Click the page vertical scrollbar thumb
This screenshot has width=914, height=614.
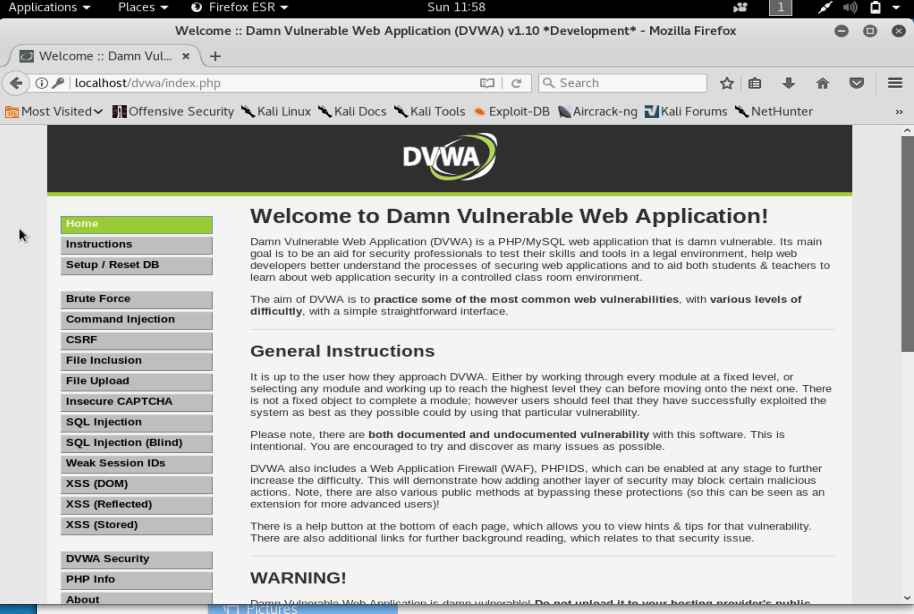pos(908,244)
